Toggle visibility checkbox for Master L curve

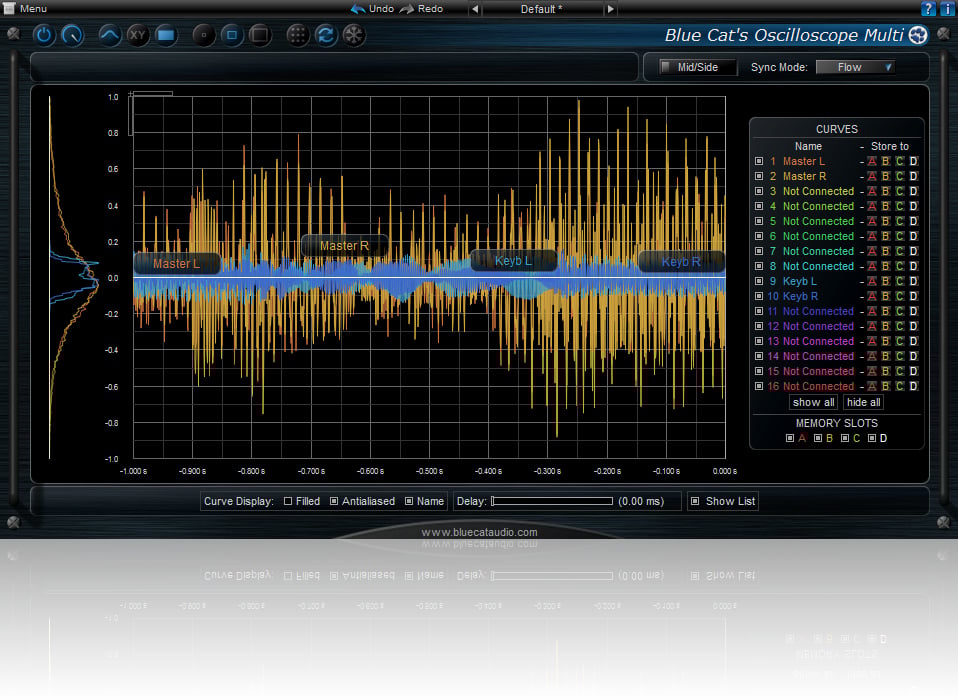pos(759,161)
